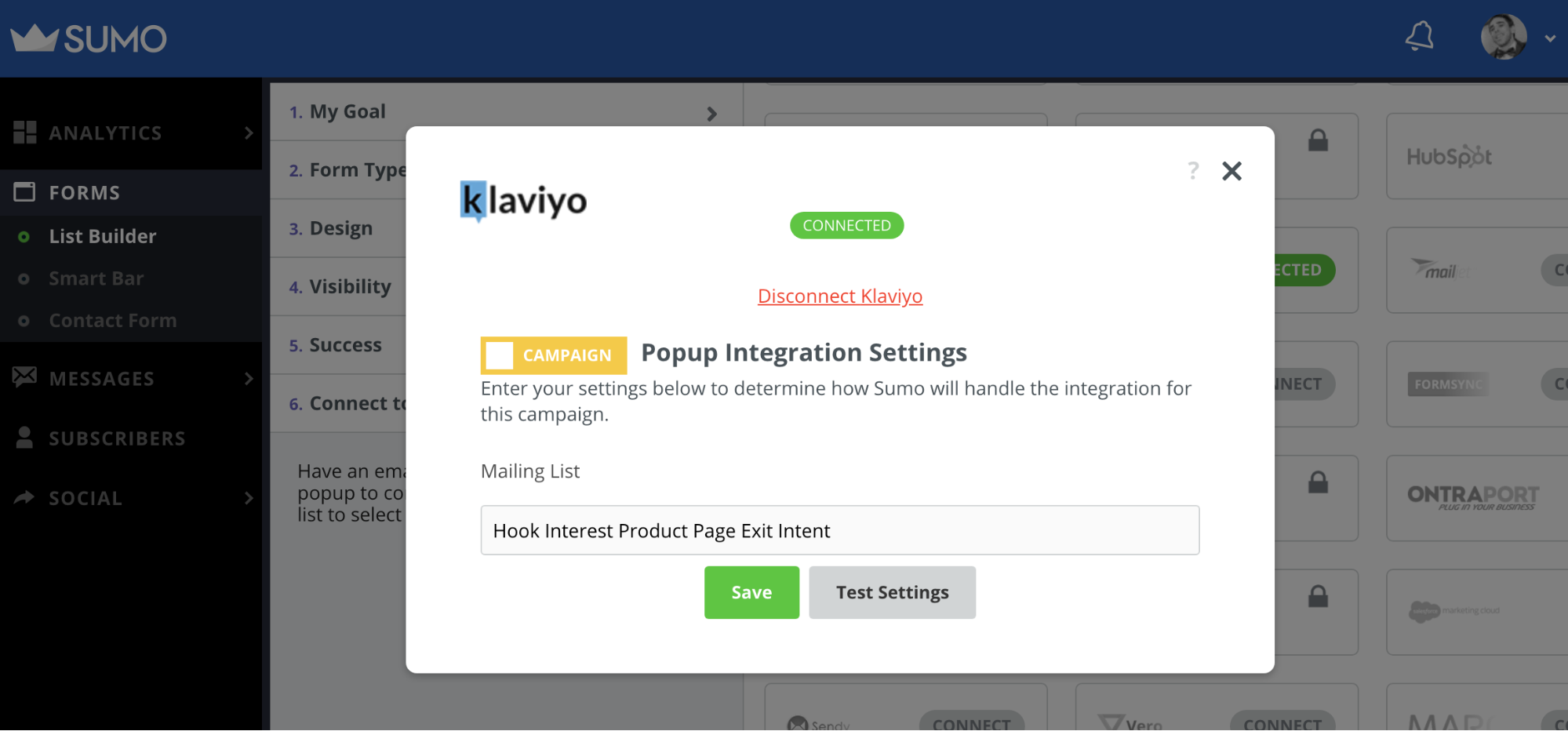Click the Subscribers person icon
This screenshot has height=731, width=1568.
point(24,438)
